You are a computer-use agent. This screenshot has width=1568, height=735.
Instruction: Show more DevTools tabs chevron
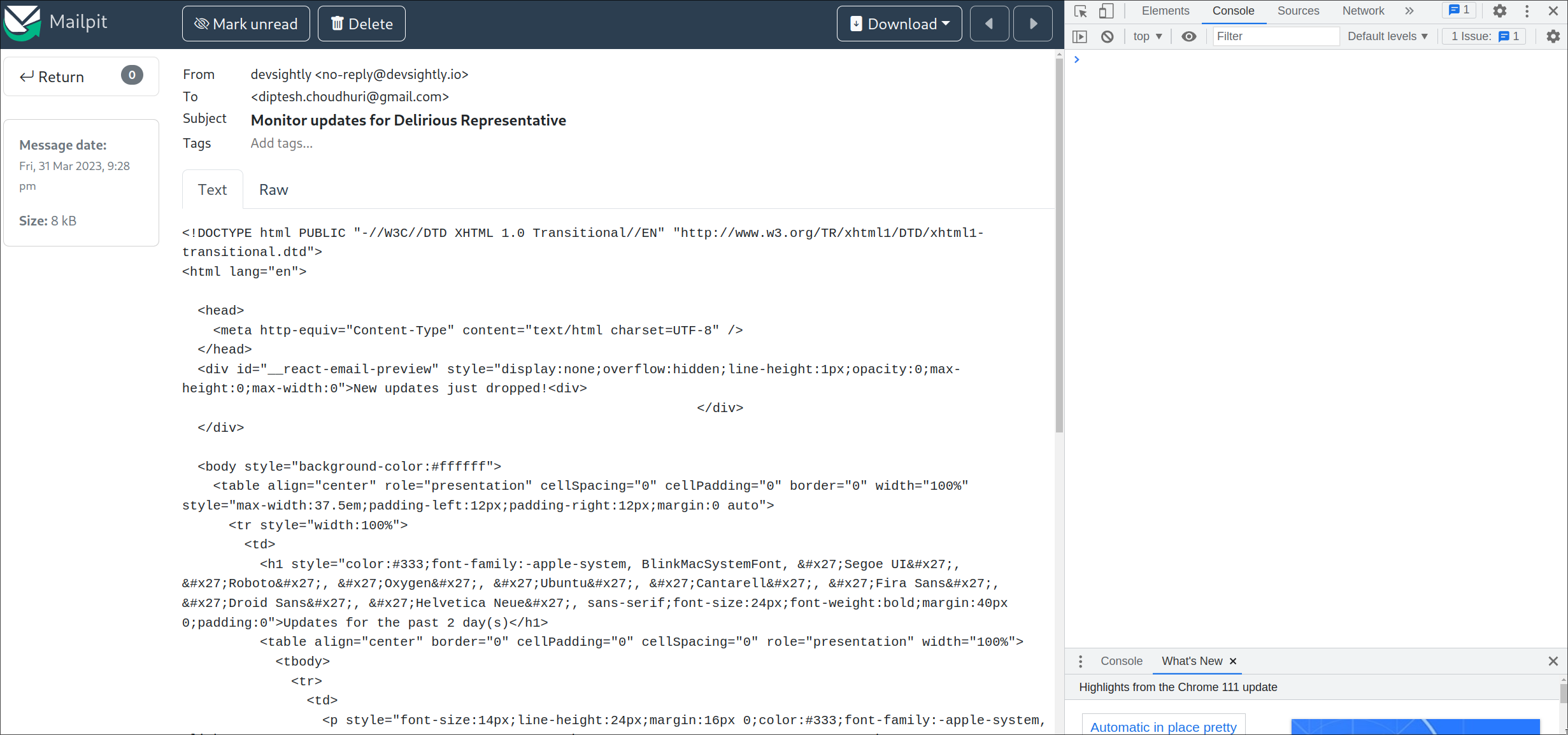coord(1409,11)
